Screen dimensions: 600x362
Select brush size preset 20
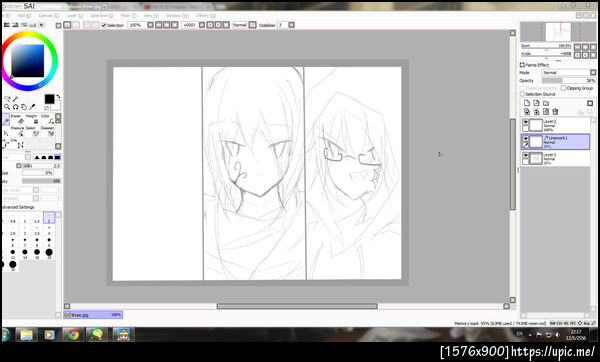[x=49, y=254]
